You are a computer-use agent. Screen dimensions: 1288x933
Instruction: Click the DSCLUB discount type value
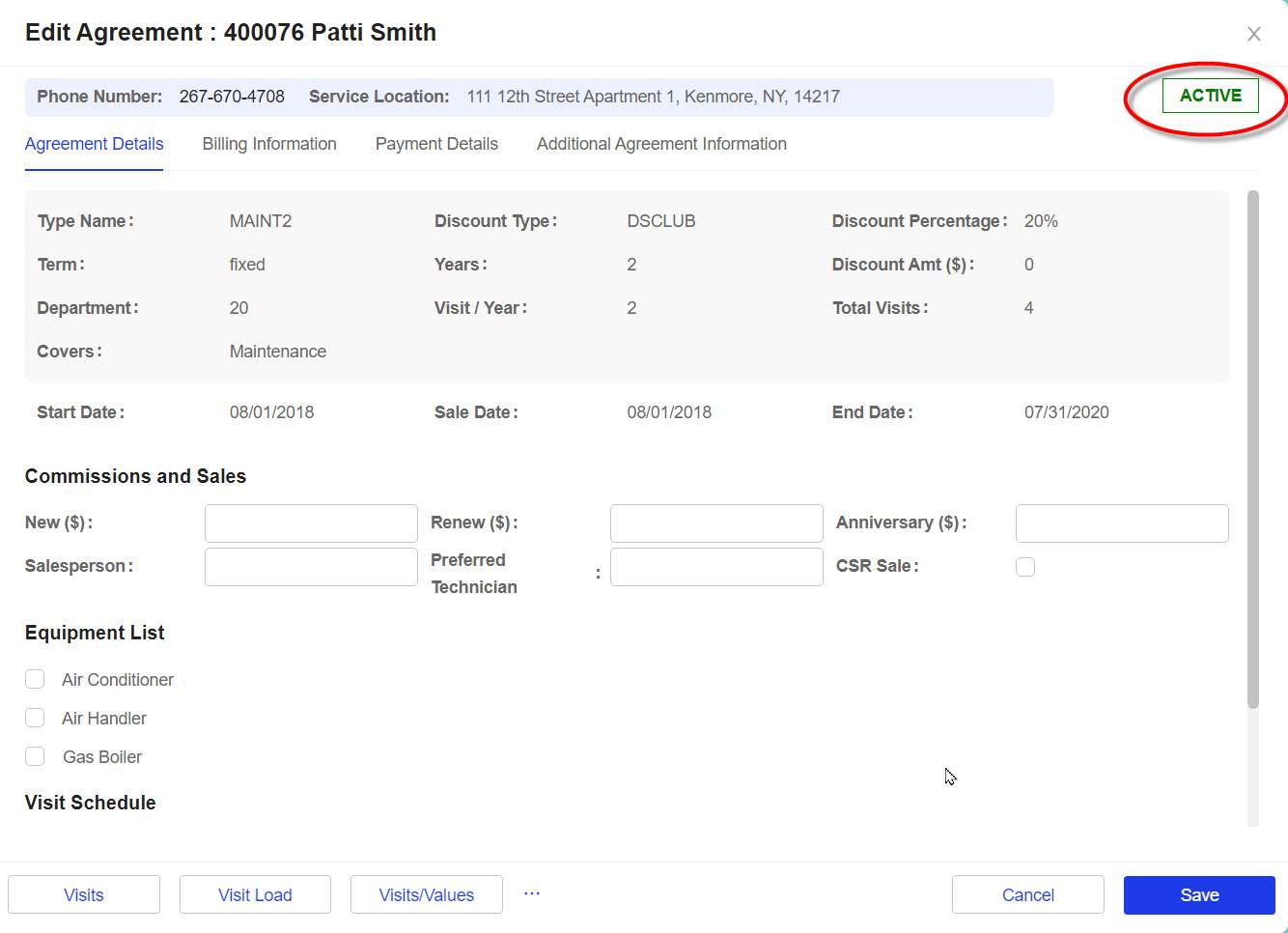(661, 221)
